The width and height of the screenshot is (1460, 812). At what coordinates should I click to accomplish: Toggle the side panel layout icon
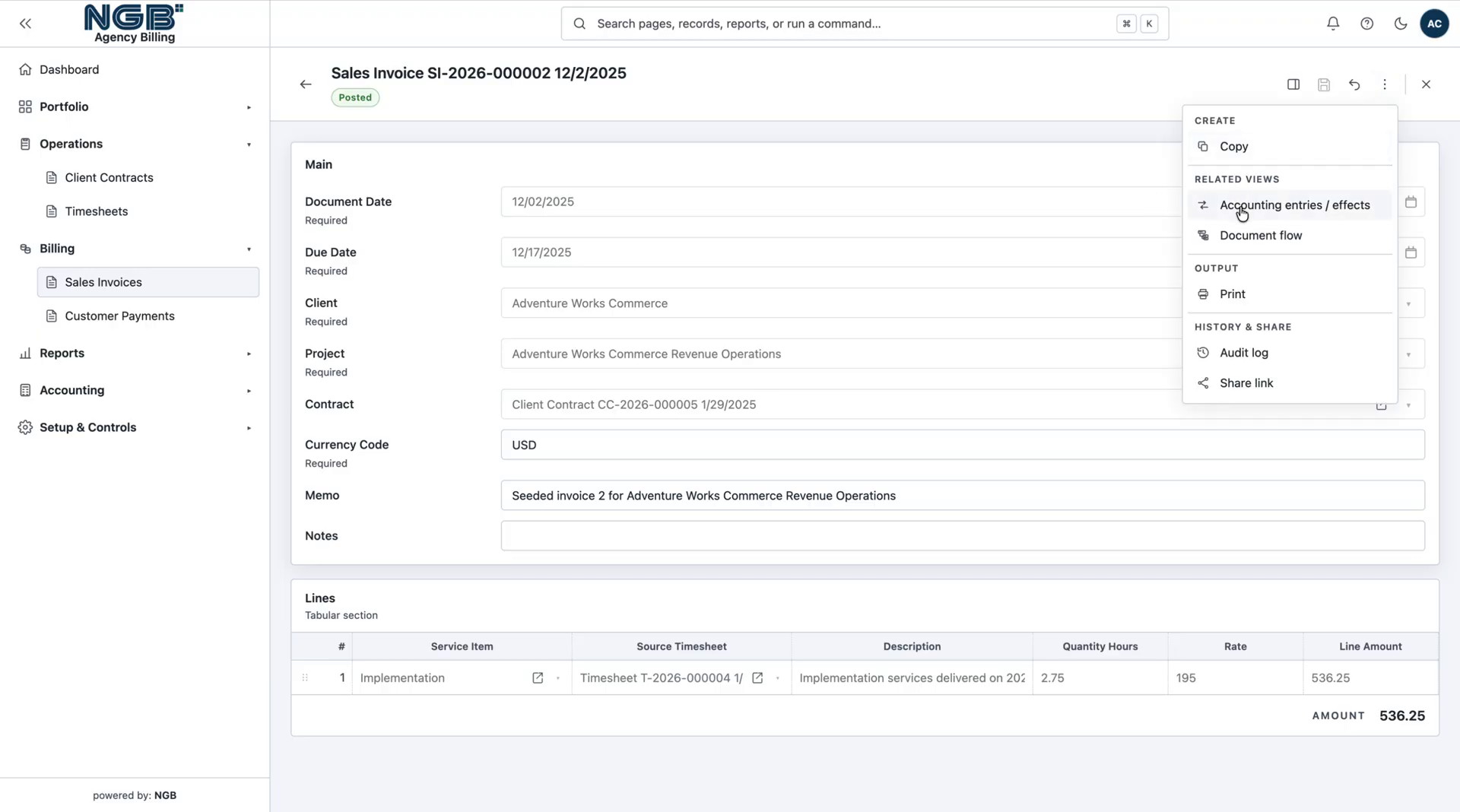1293,84
